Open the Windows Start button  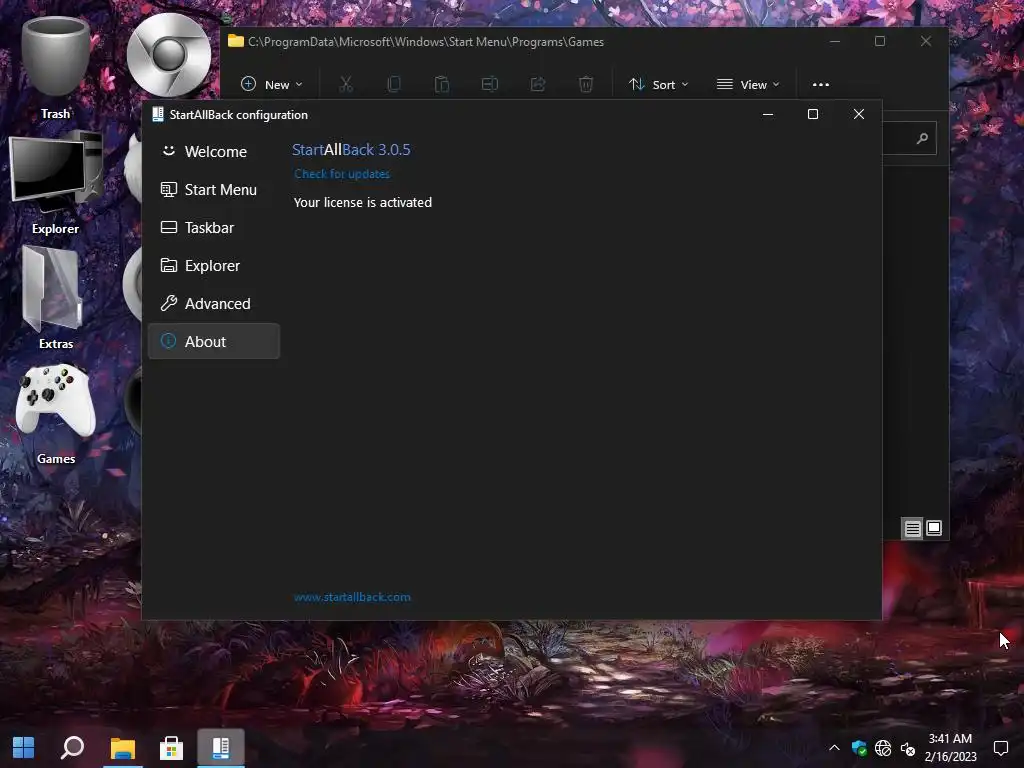(24, 748)
